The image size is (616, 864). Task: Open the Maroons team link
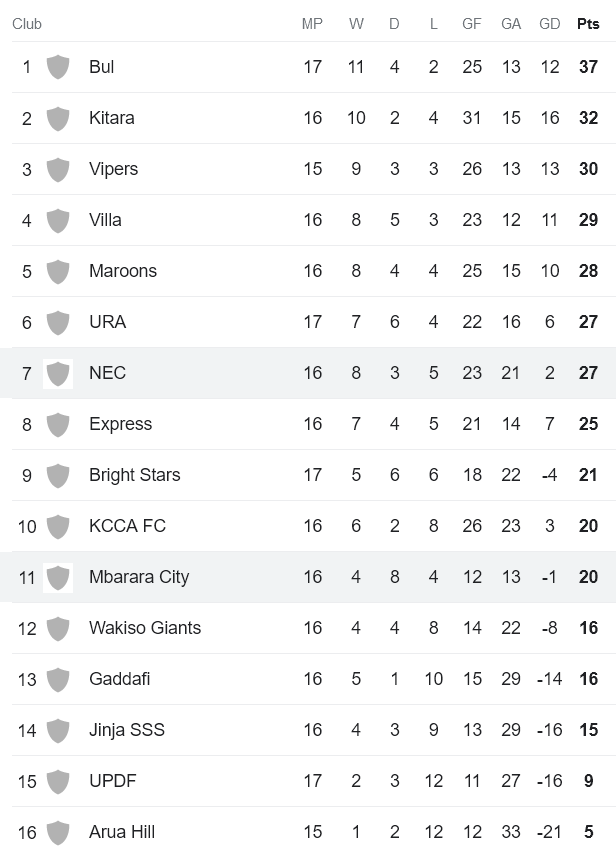[123, 271]
